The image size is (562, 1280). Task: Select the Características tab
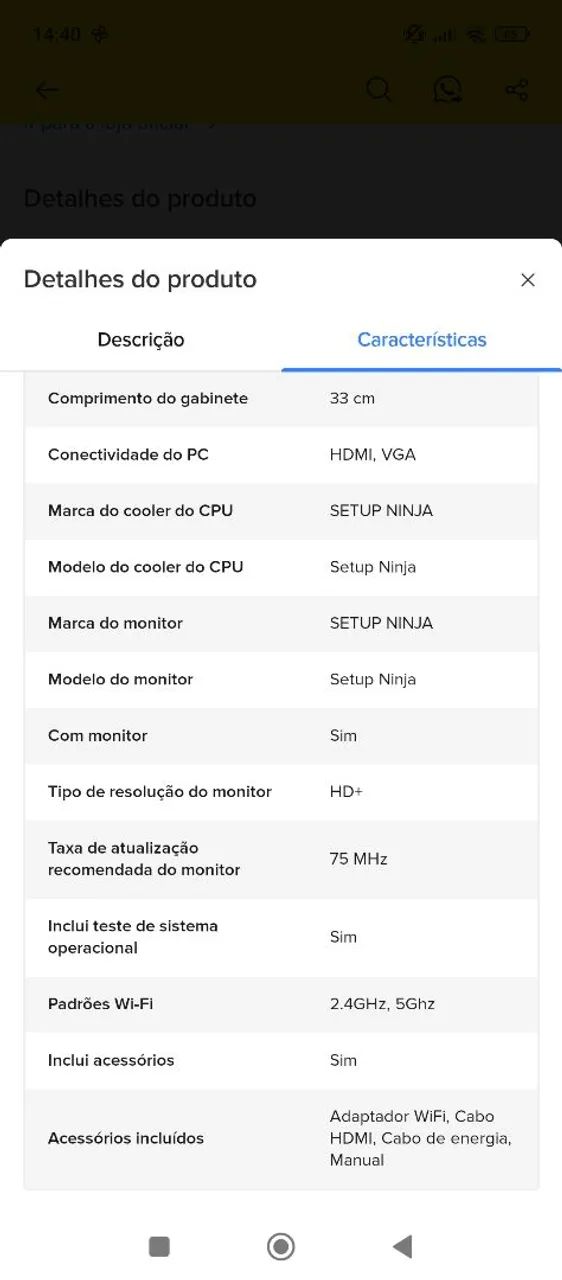422,340
